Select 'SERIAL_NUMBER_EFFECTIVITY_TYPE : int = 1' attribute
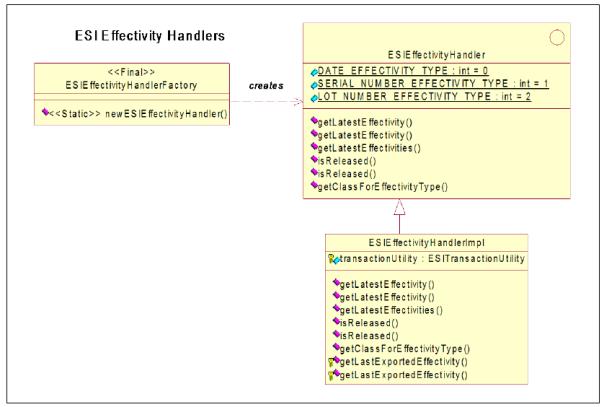This screenshot has width=604, height=407. coord(433,84)
